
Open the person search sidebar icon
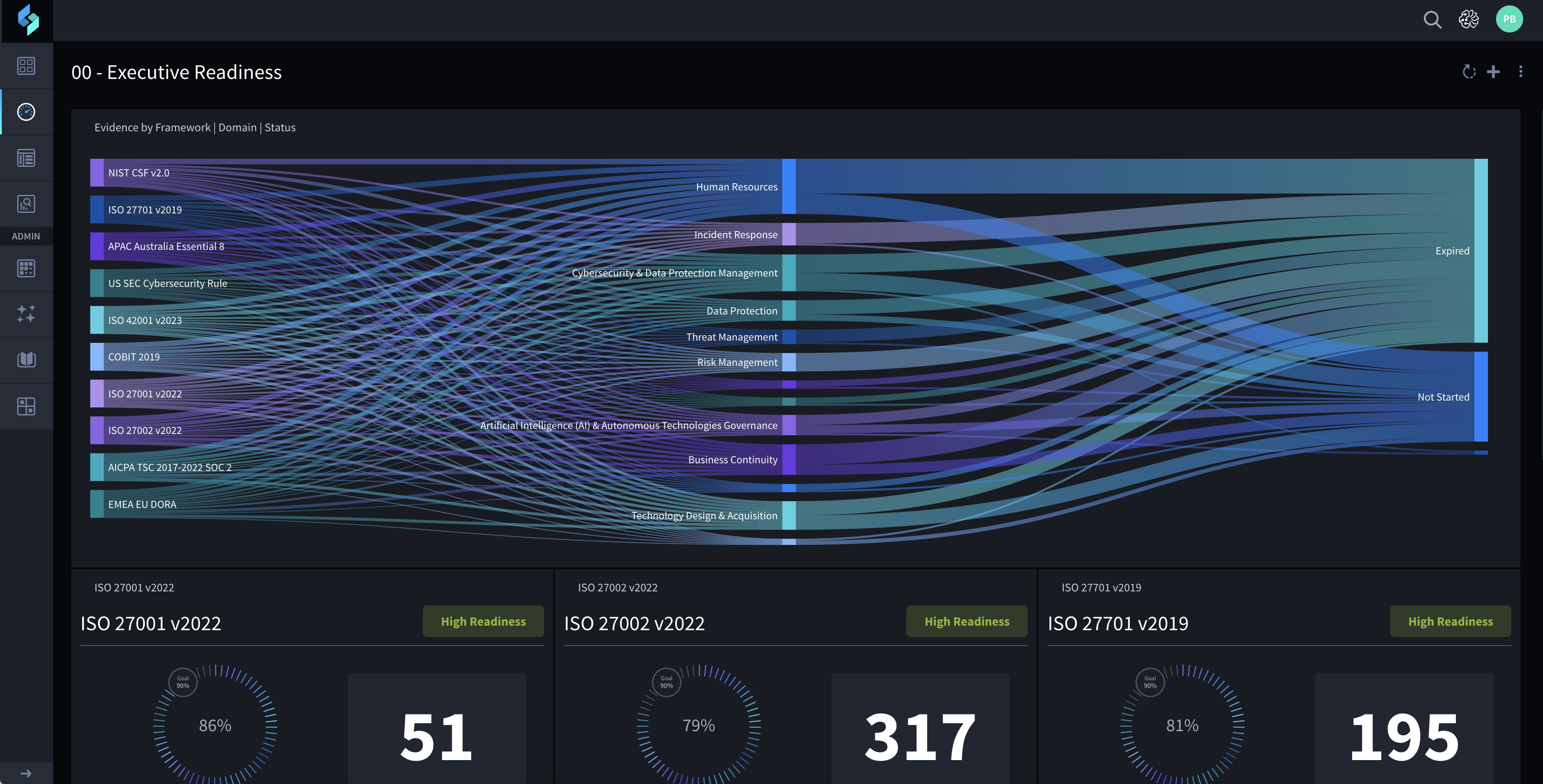tap(26, 204)
